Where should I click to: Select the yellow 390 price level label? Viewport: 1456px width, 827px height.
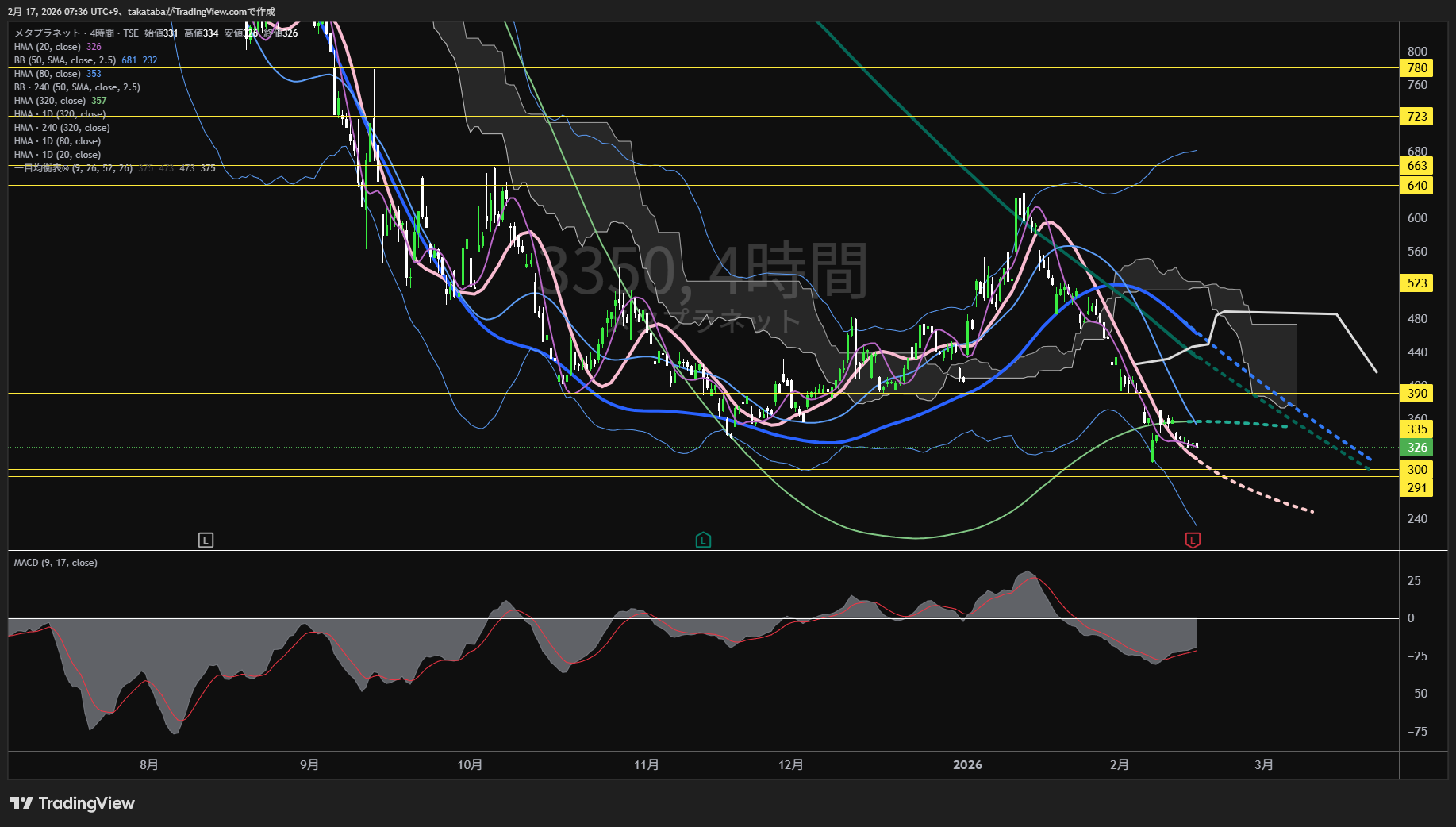point(1416,394)
